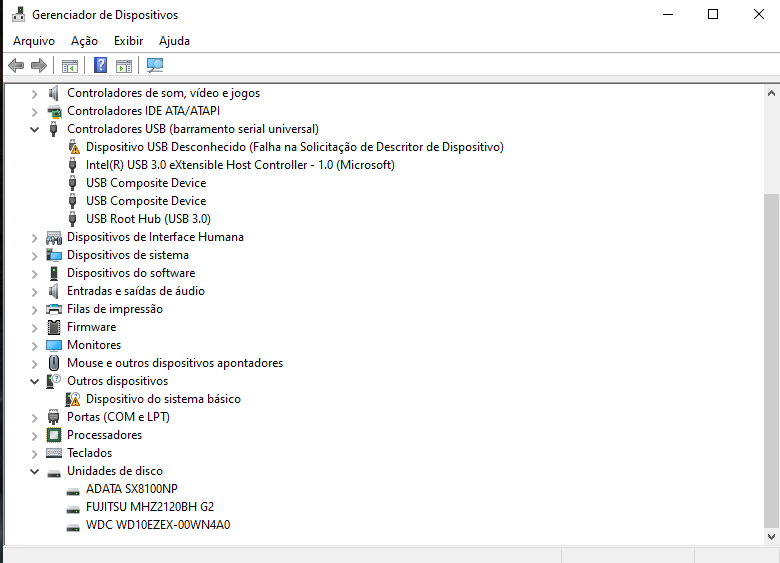Expand the Processadores node
The width and height of the screenshot is (780, 563).
(34, 436)
